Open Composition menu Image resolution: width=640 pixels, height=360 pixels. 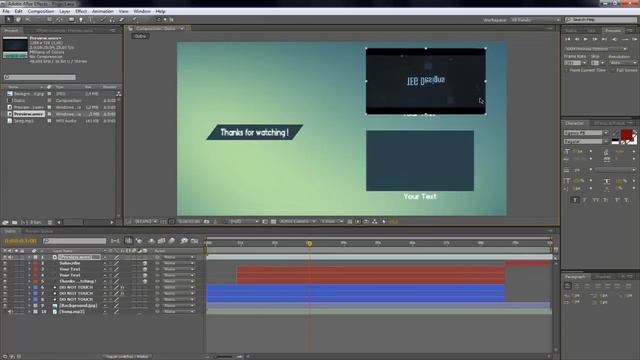(x=41, y=11)
